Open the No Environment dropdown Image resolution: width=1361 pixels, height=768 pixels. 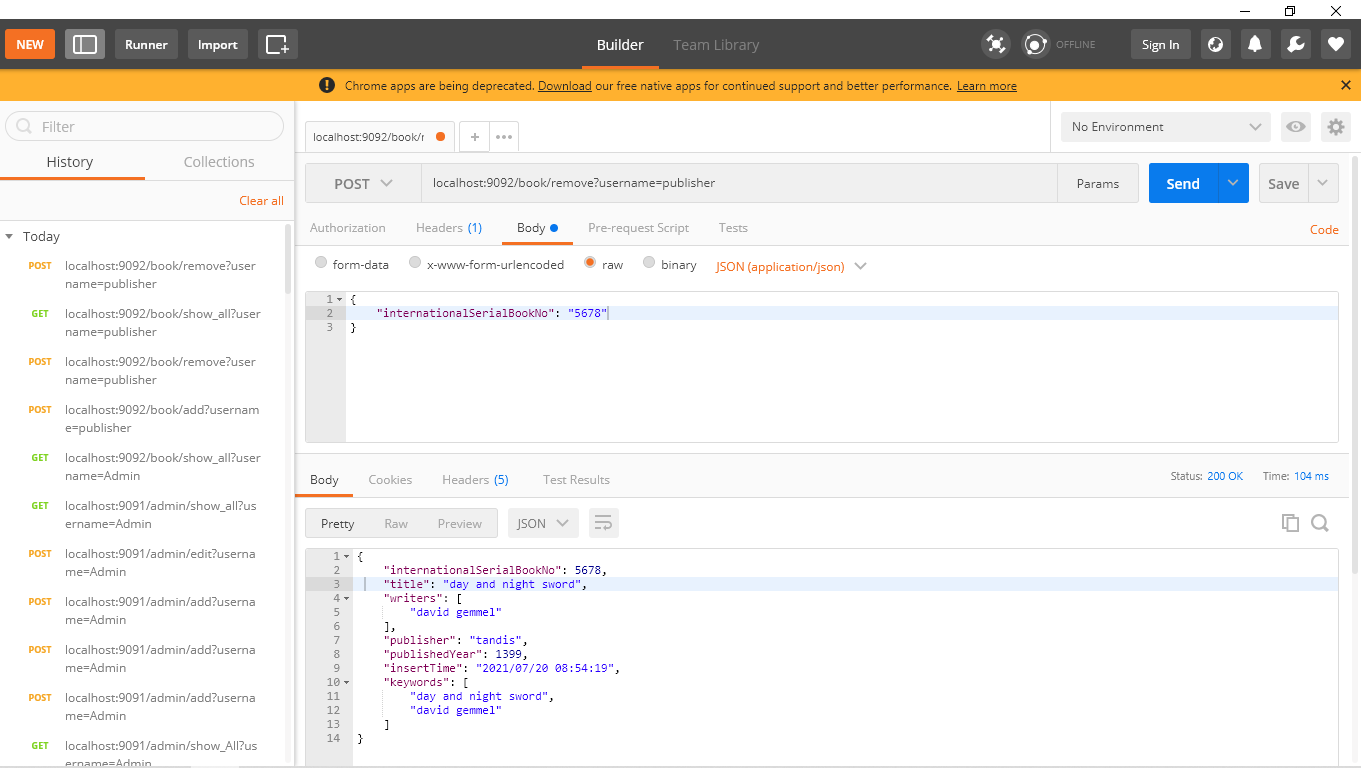click(x=1163, y=126)
